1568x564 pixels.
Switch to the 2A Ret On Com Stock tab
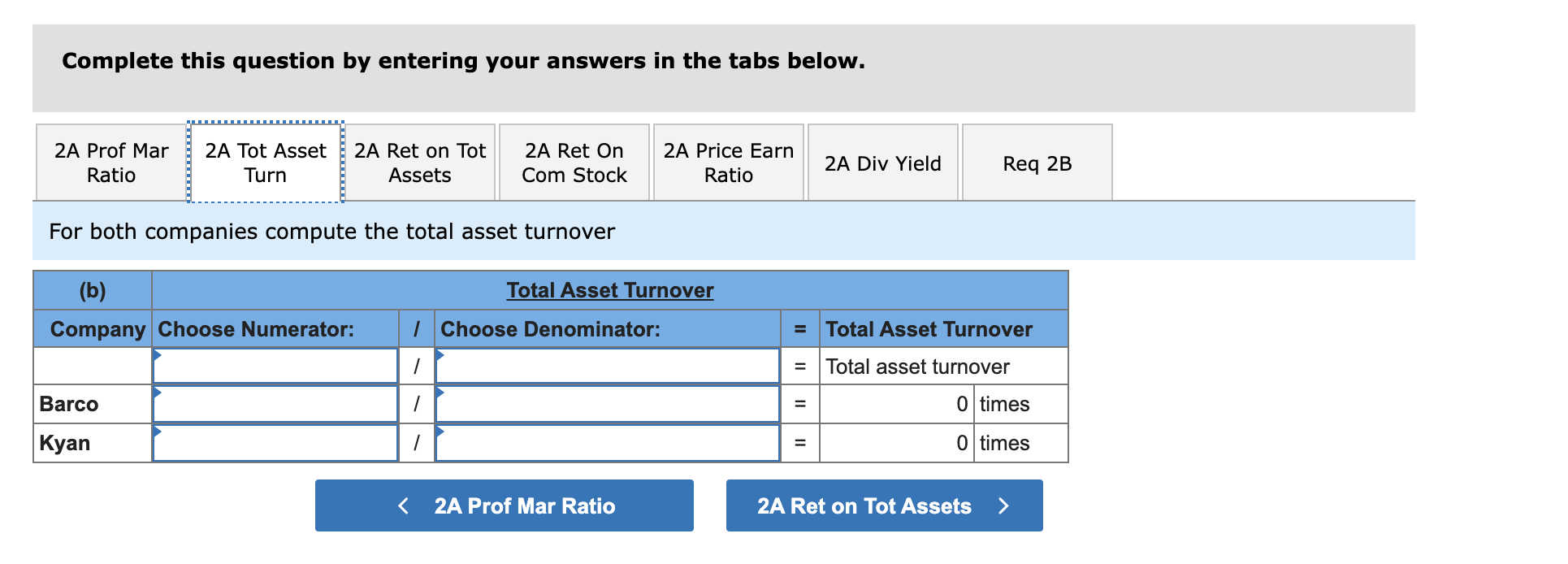click(x=574, y=162)
